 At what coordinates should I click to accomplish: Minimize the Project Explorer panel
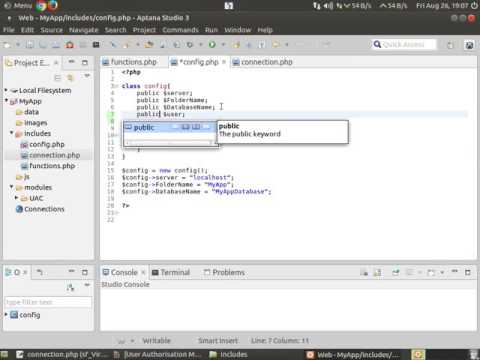click(x=72, y=62)
